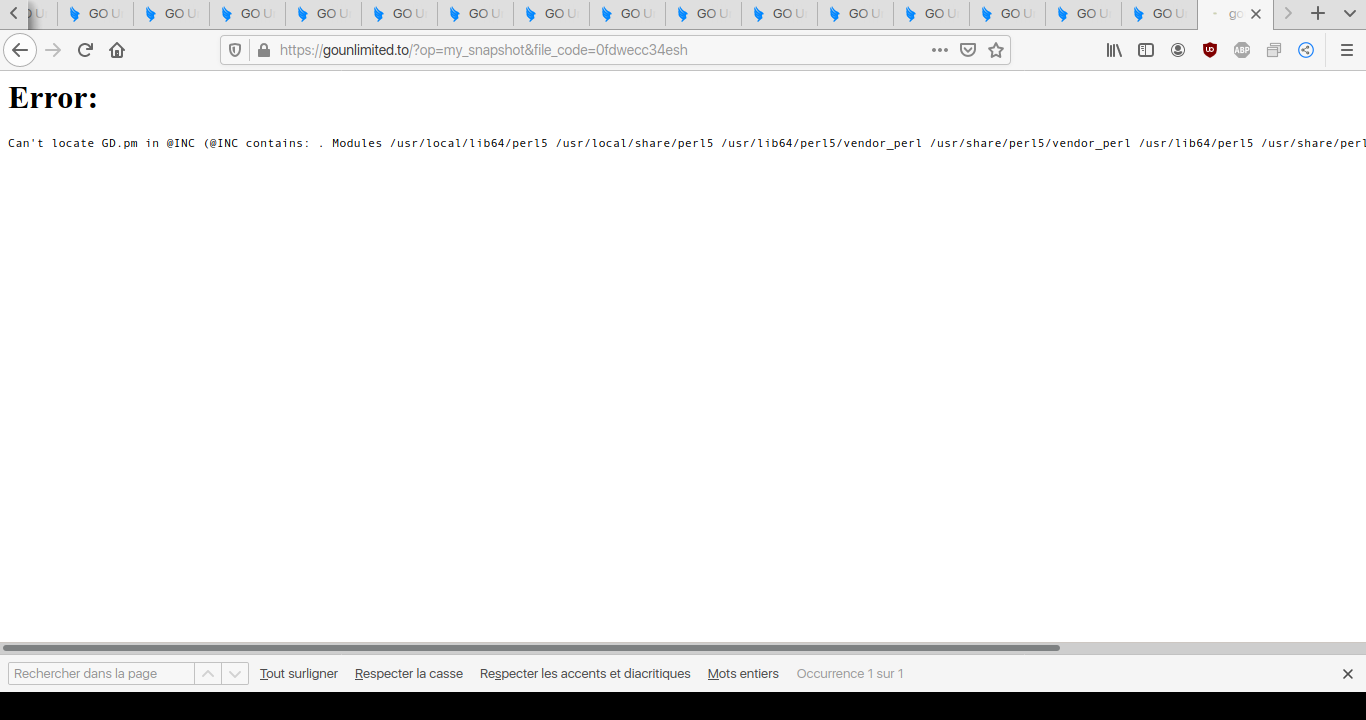Open the Firefox hamburger menu

pyautogui.click(x=1346, y=50)
